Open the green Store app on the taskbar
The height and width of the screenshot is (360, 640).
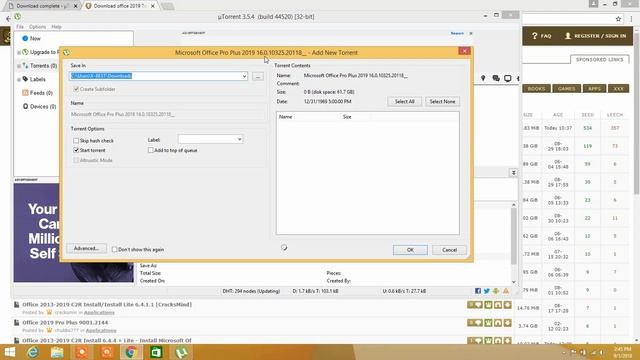156,352
